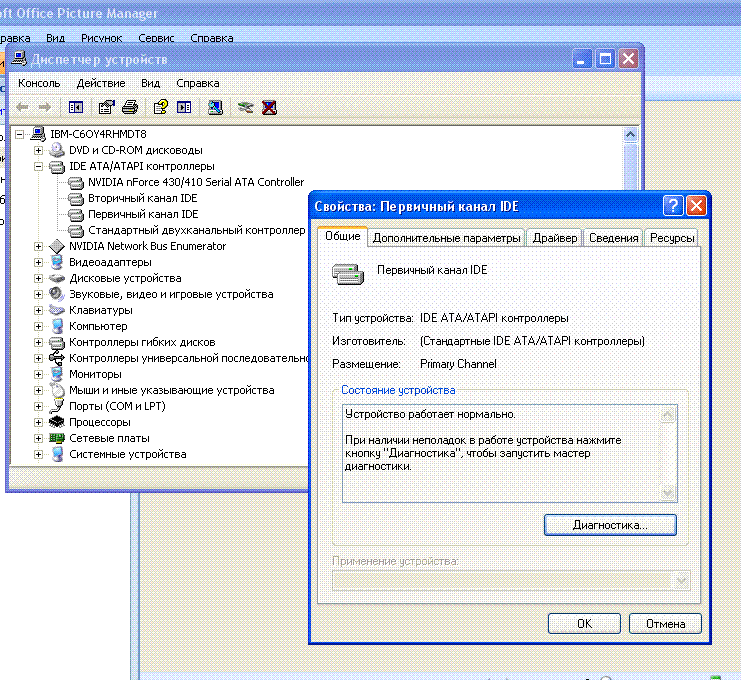Click the Звуковые, видео и игровые устройства icon

tap(57, 294)
